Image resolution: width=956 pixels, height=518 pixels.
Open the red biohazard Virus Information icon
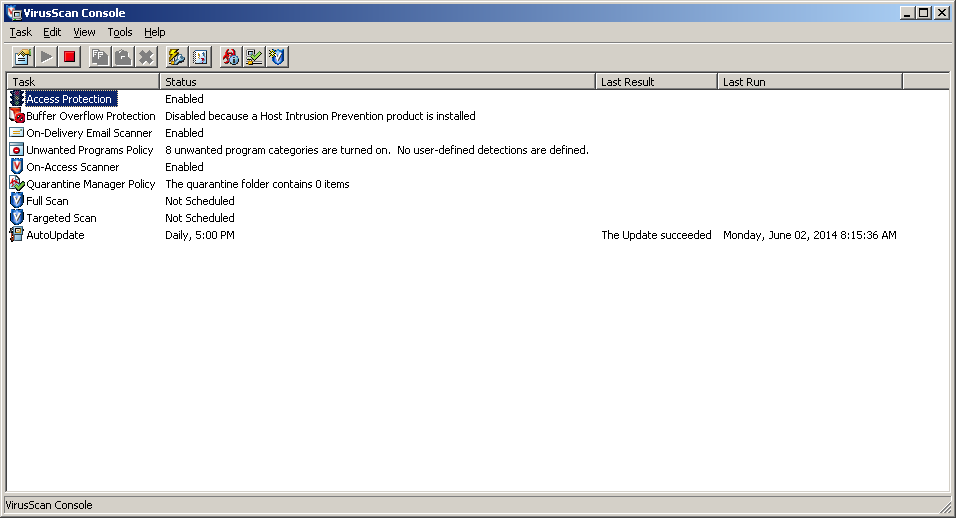[x=231, y=57]
